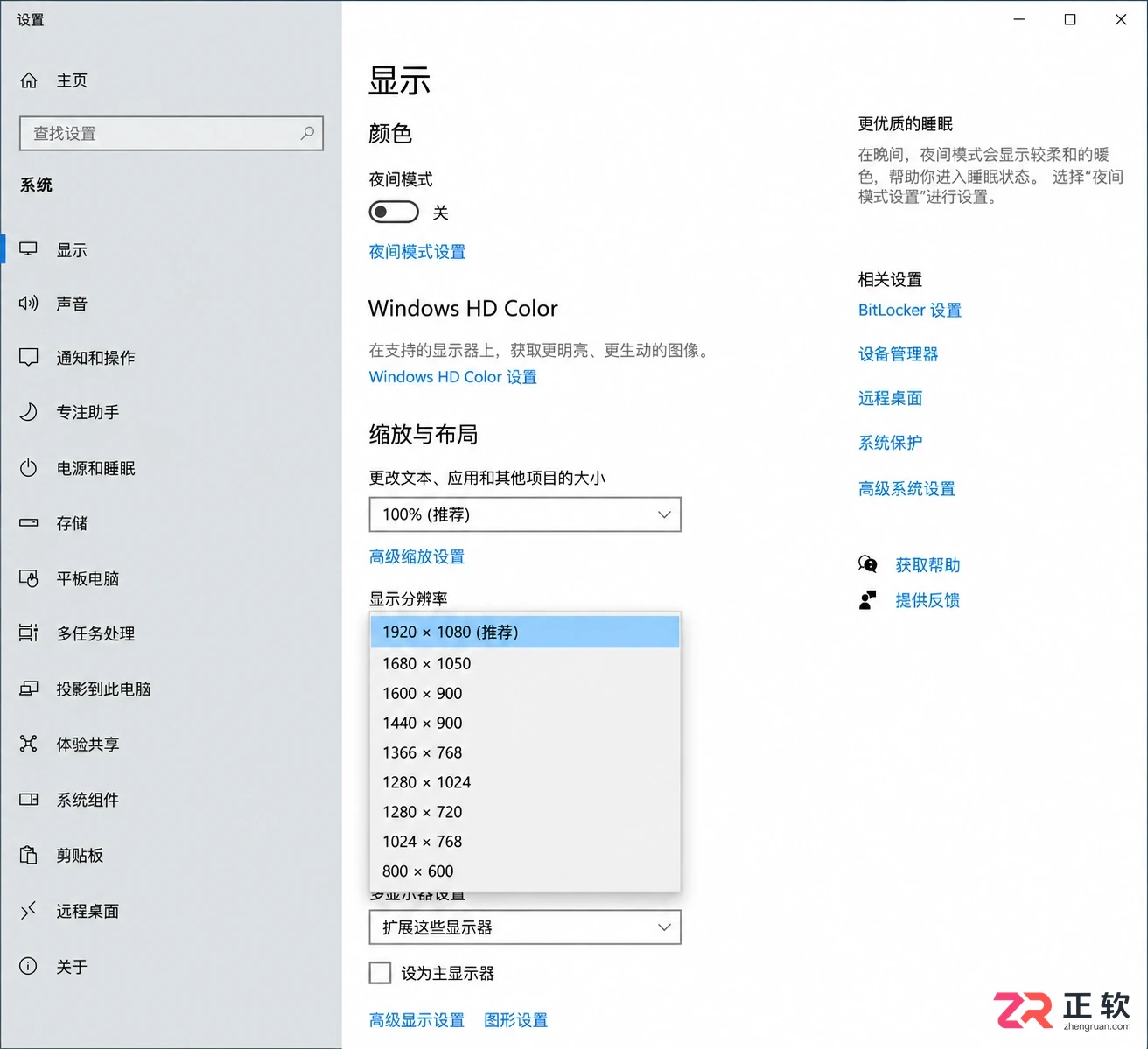Open 电源和睡眠 settings page
1148x1049 pixels.
171,468
